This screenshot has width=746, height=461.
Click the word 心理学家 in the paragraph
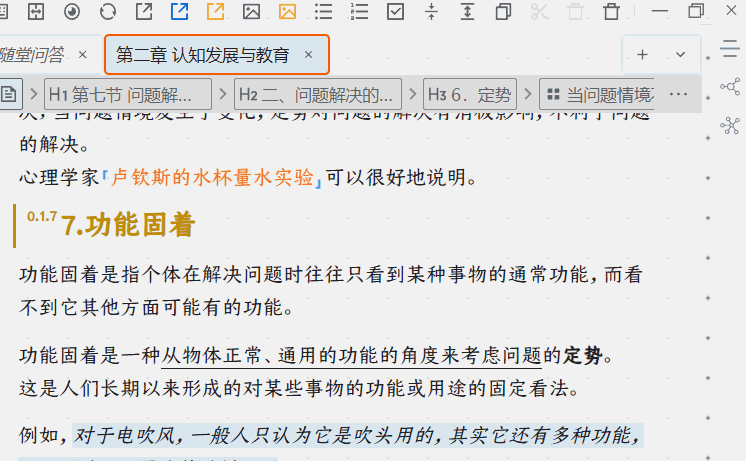[59, 177]
